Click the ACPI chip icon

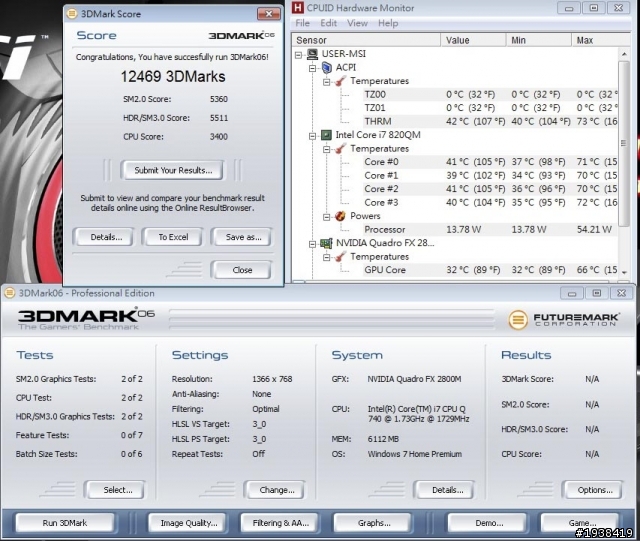pyautogui.click(x=327, y=67)
